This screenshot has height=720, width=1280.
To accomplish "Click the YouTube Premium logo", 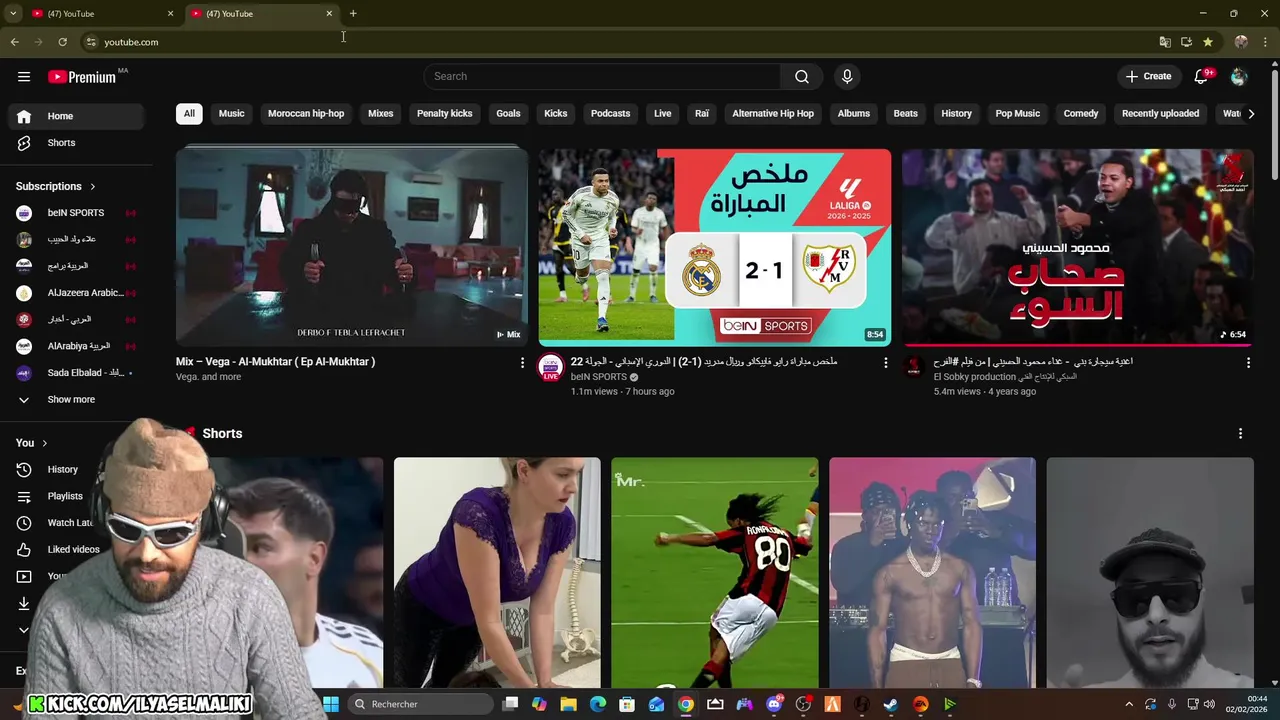I will 82,77.
